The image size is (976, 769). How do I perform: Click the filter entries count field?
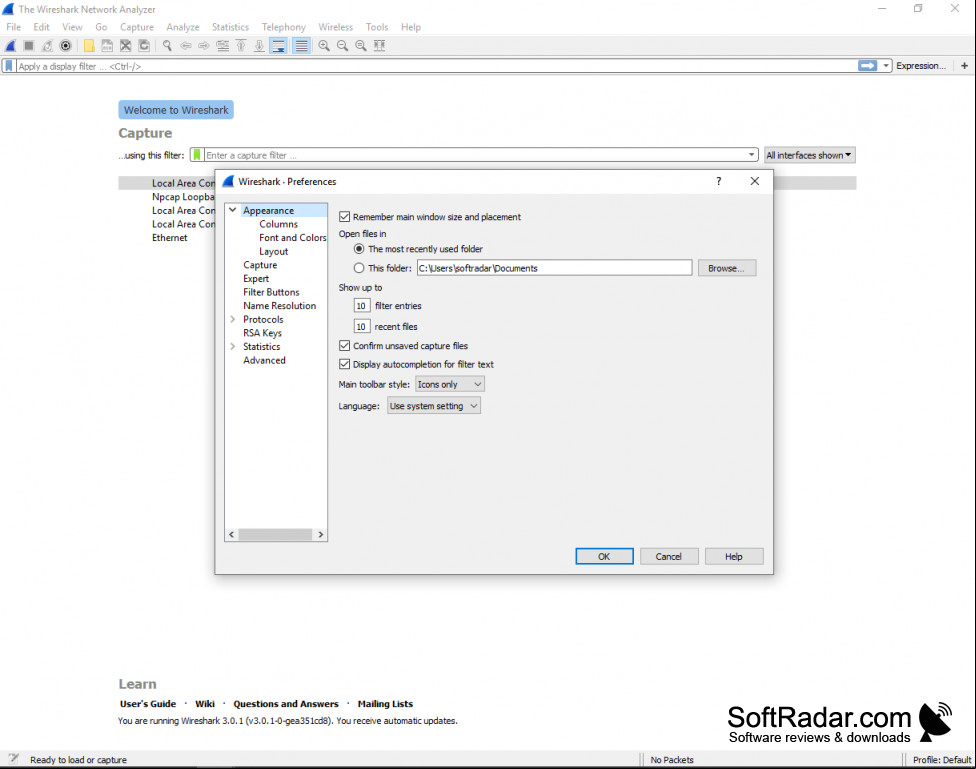click(362, 306)
